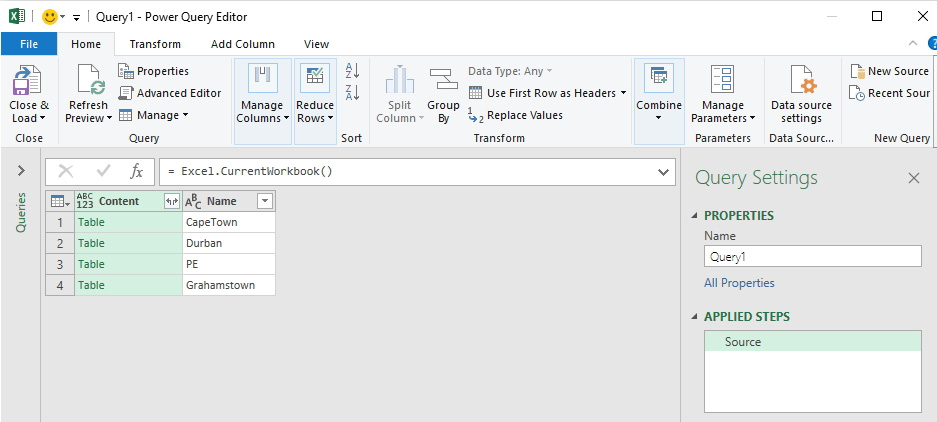The height and width of the screenshot is (422, 937).
Task: Click the Manage Columns icon
Action: point(263,78)
